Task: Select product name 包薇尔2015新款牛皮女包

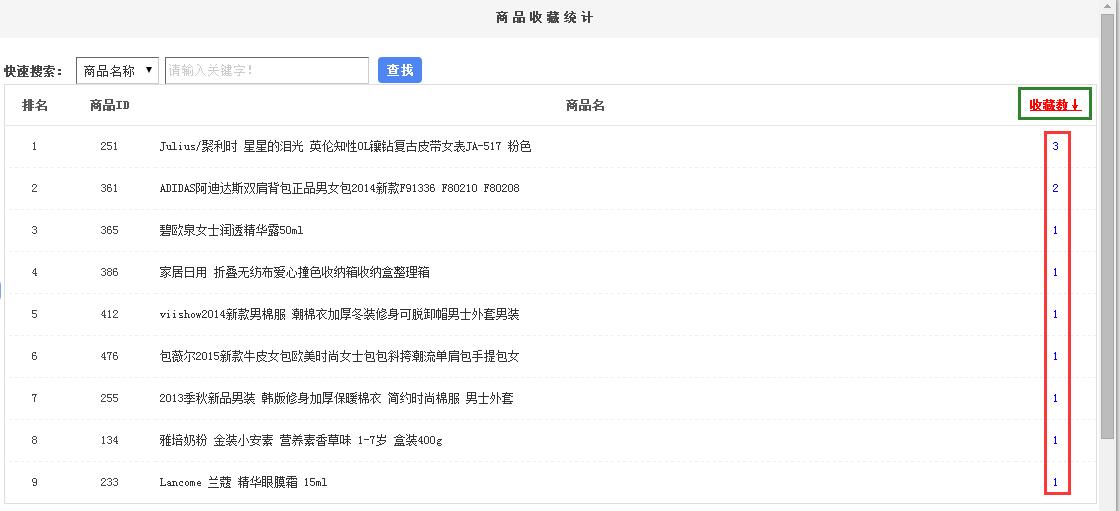Action: pyautogui.click(x=339, y=357)
